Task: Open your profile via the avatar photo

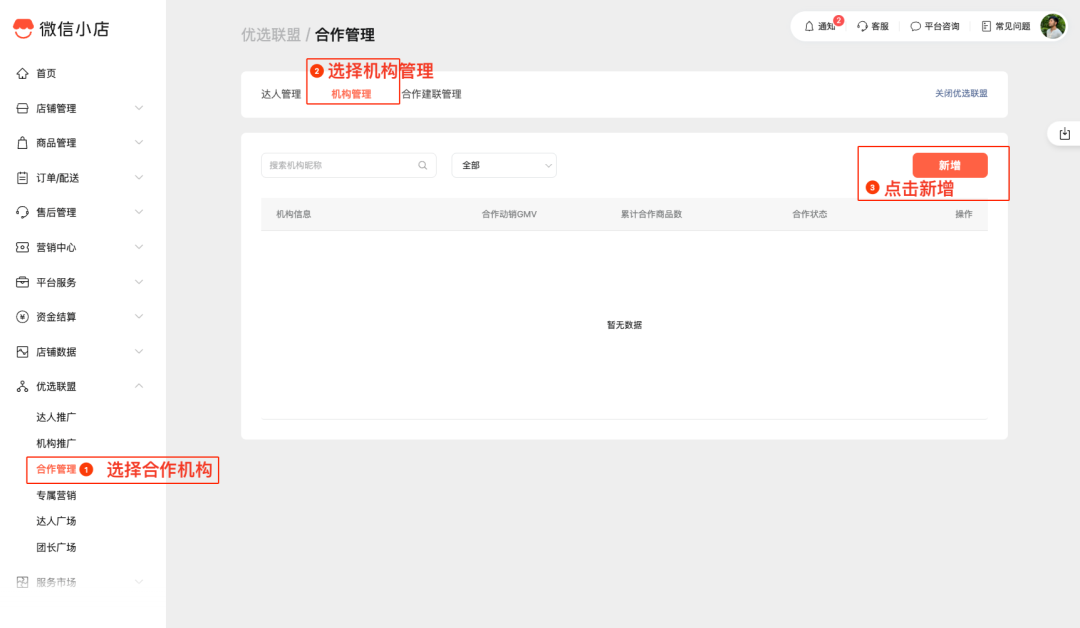Action: coord(1052,26)
